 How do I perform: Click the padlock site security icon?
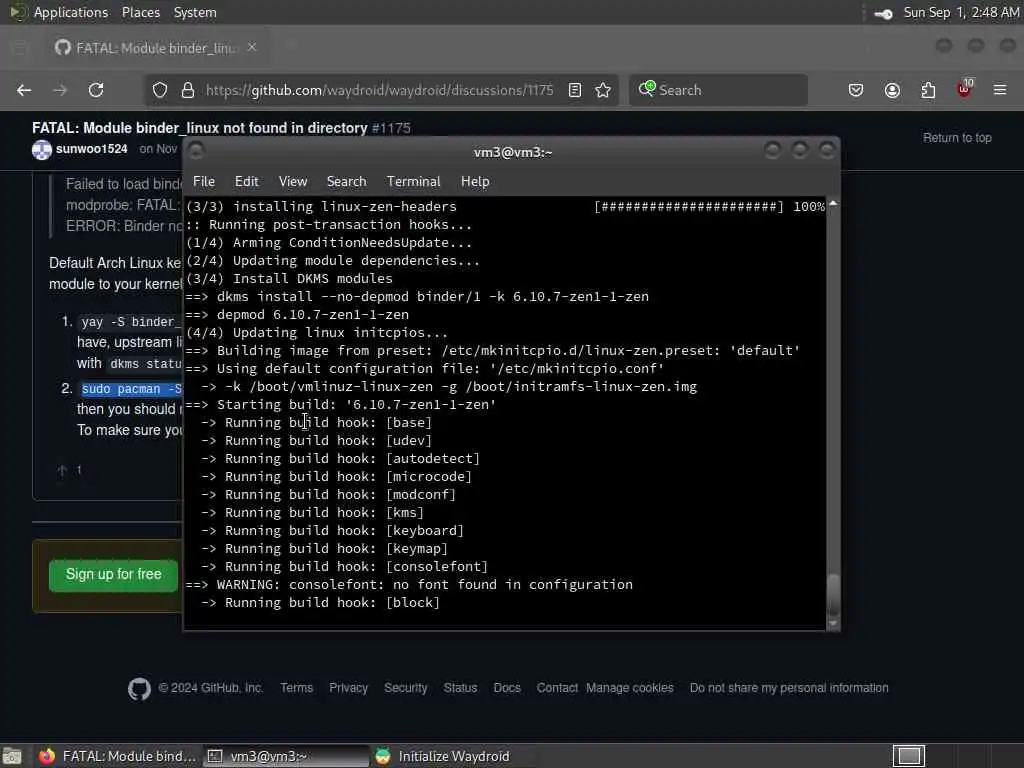coord(187,90)
